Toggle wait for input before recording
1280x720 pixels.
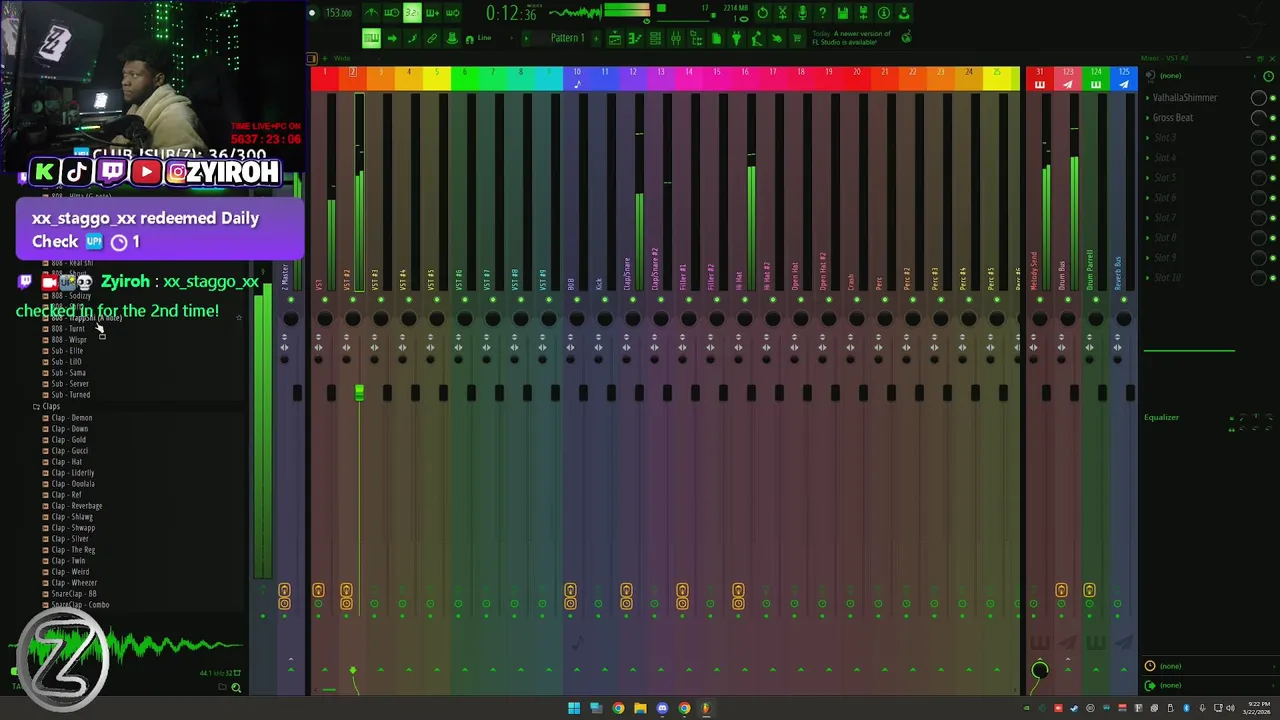pos(392,13)
